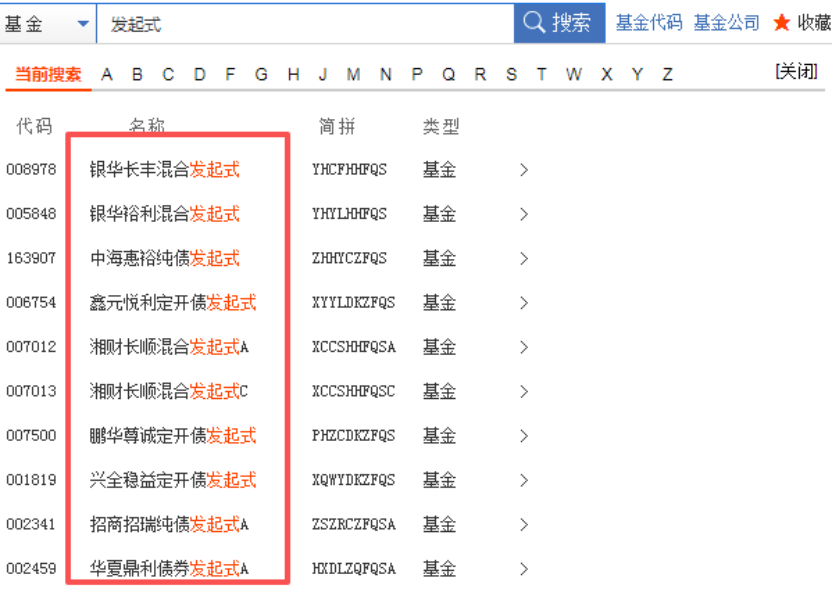Open fund 湘财长顺混合发起式A

coord(169,347)
